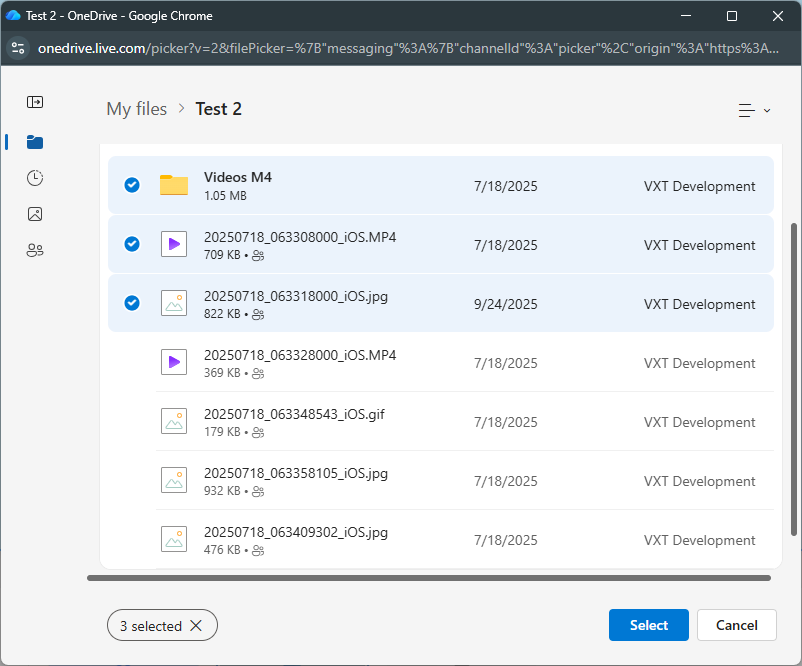This screenshot has width=802, height=666.
Task: Deselect 20250718_063308000_iOS.MP4 checkbox
Action: [x=131, y=244]
